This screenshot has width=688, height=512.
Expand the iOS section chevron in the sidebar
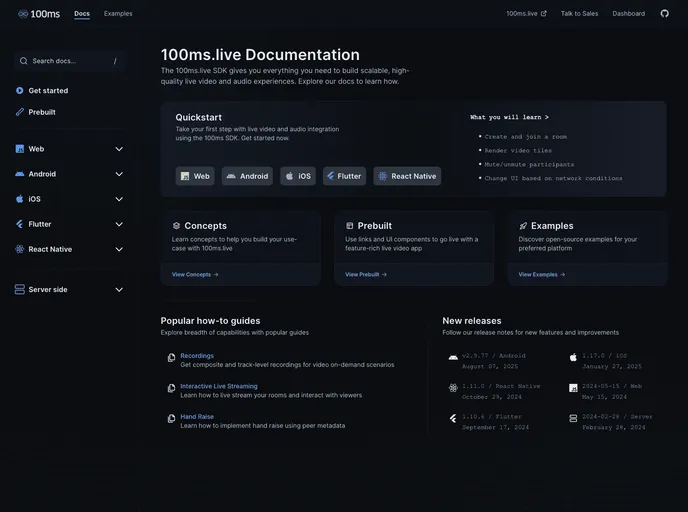(x=119, y=199)
